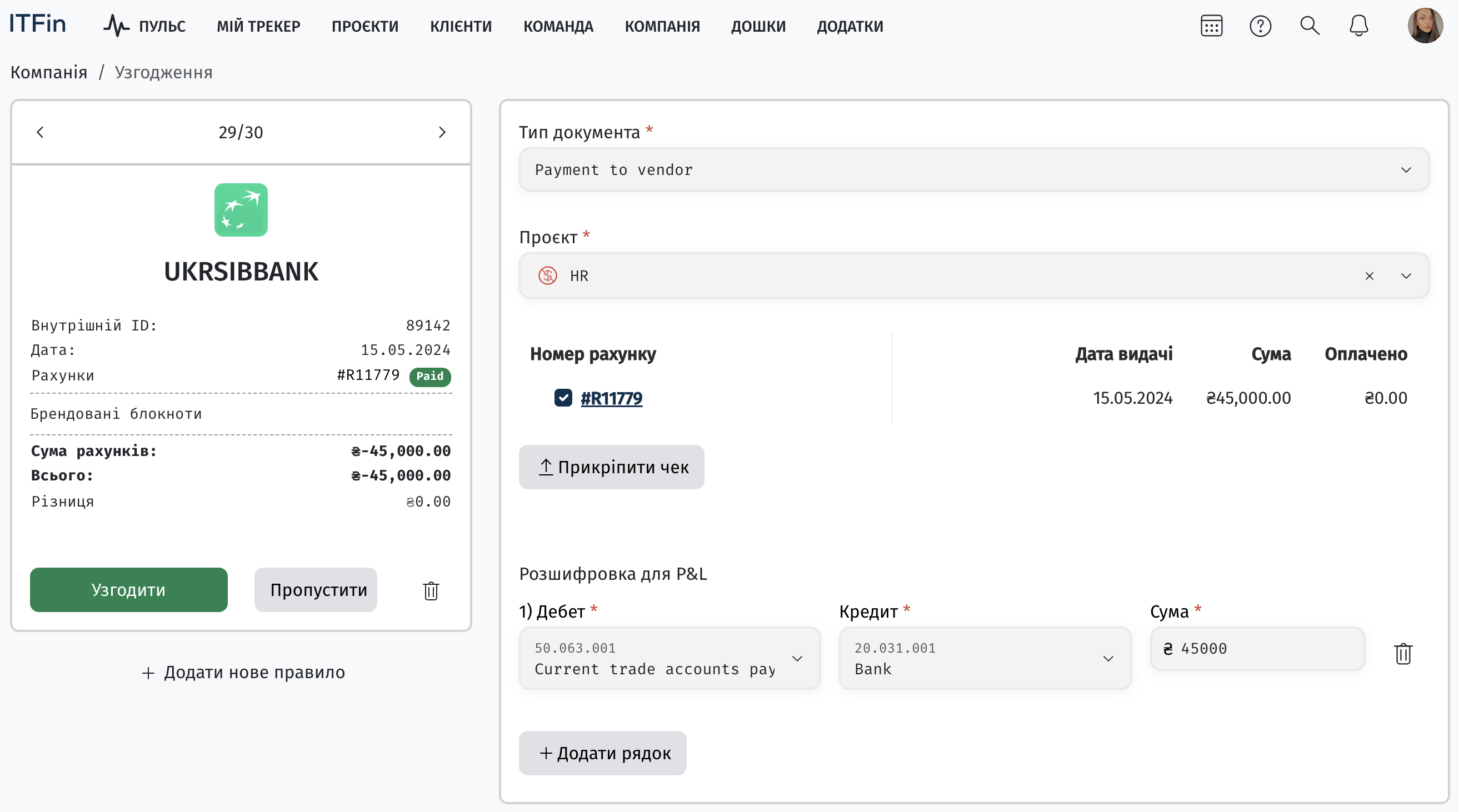Click the ITFin logo

pyautogui.click(x=37, y=24)
